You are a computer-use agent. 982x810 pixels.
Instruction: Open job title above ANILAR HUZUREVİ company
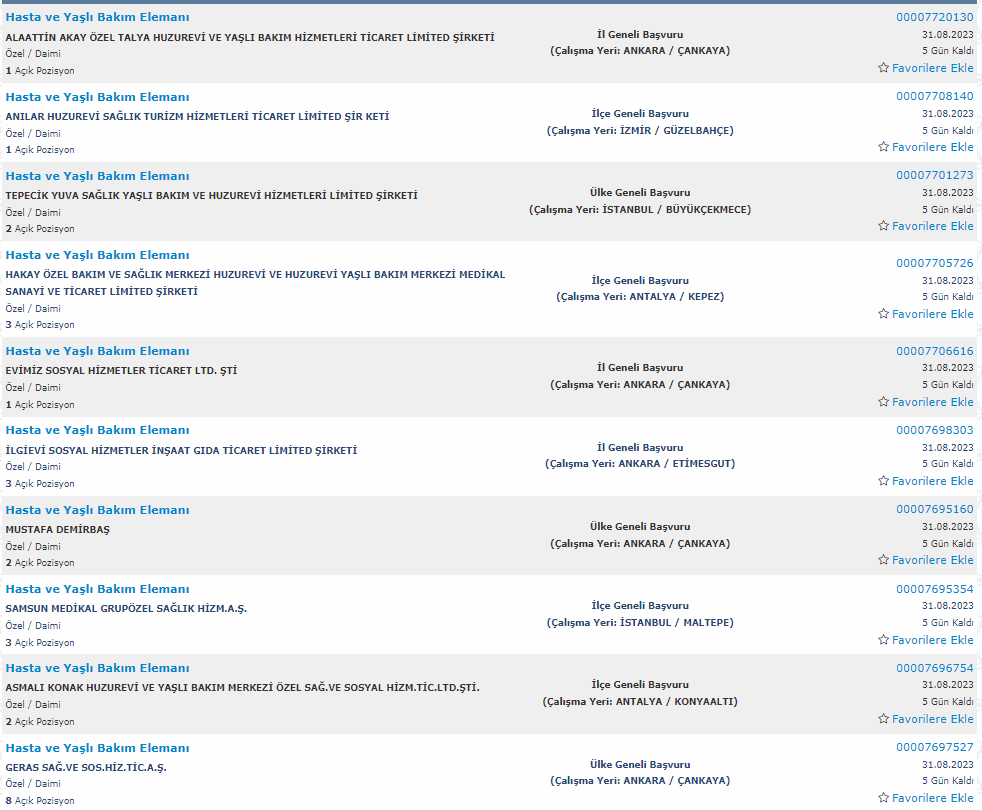pyautogui.click(x=97, y=97)
